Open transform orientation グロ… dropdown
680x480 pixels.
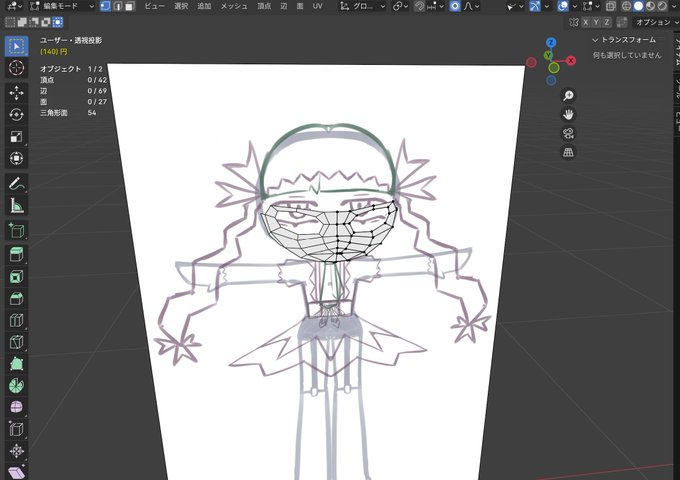click(363, 6)
